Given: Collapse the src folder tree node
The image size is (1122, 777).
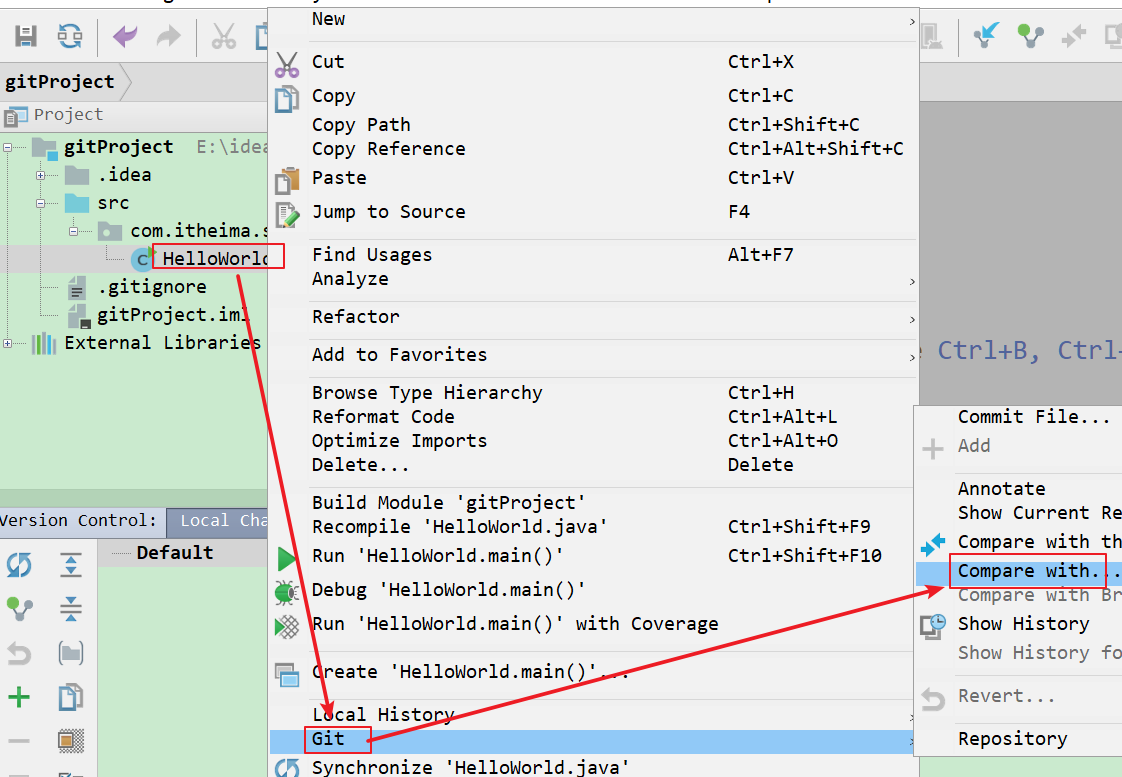Looking at the screenshot, I should click(42, 203).
